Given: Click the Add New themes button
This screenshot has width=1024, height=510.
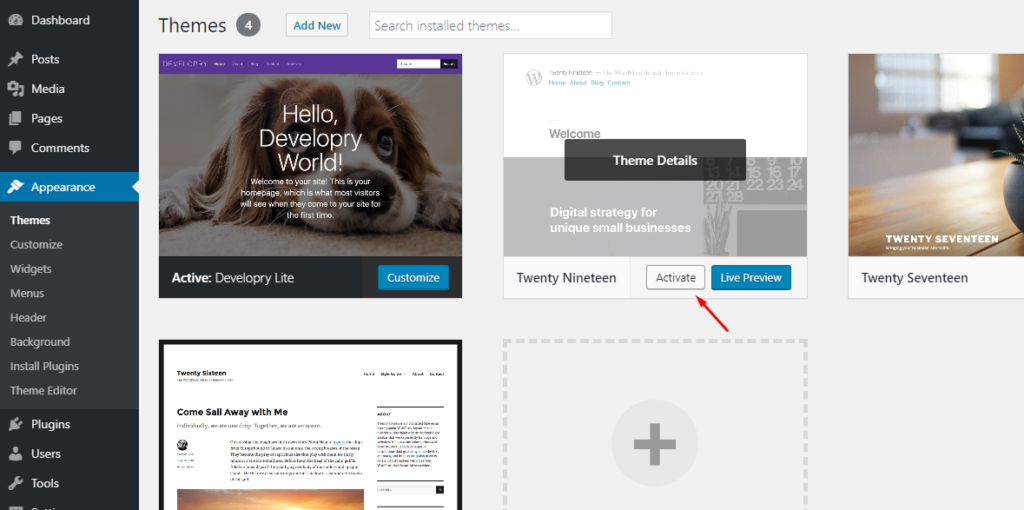Looking at the screenshot, I should [x=317, y=25].
